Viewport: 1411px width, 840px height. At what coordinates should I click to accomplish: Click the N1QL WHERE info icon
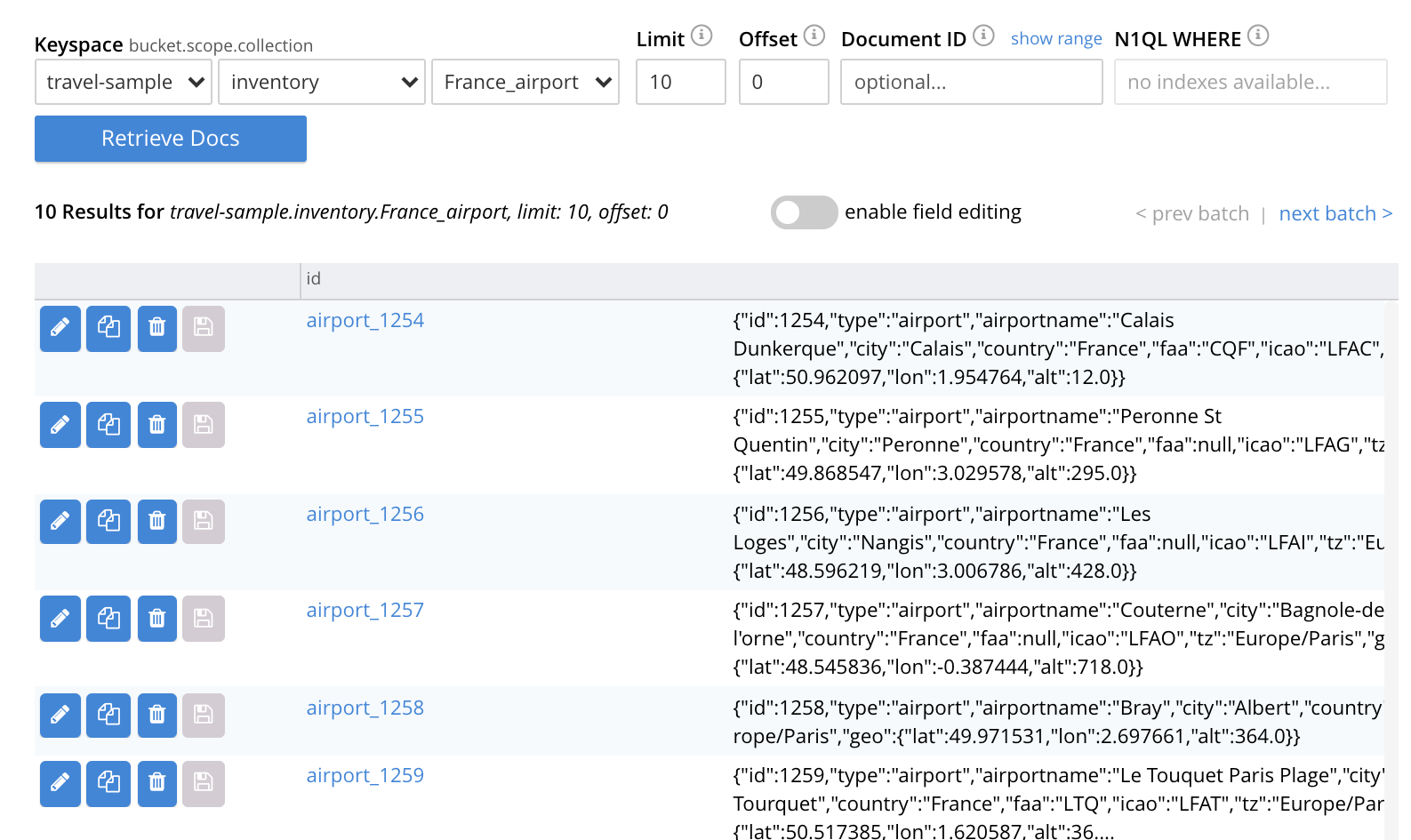click(x=1257, y=36)
